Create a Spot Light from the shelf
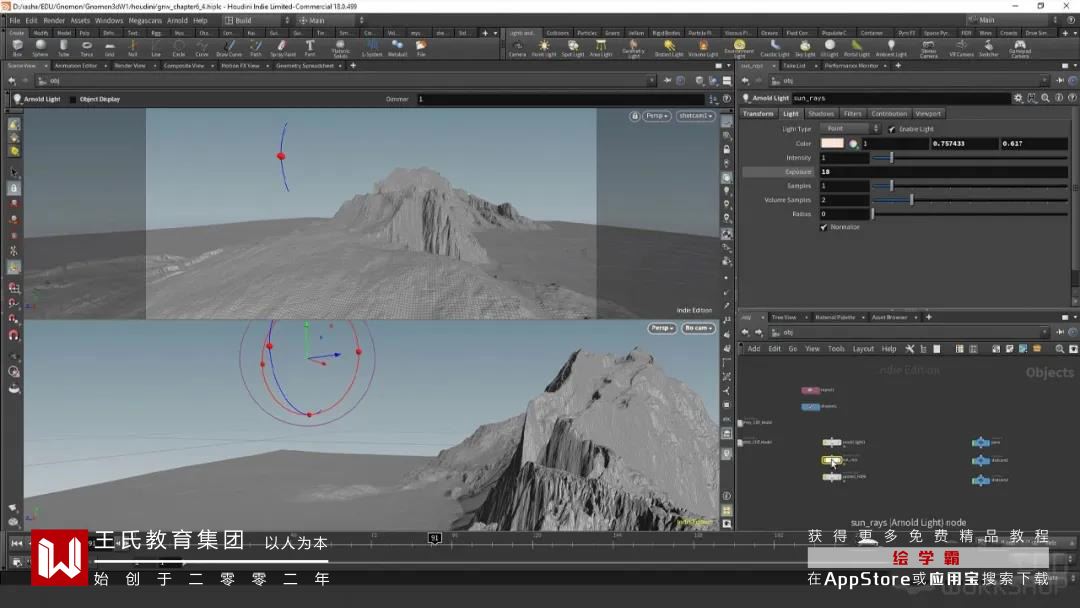The image size is (1080, 608). 572,48
